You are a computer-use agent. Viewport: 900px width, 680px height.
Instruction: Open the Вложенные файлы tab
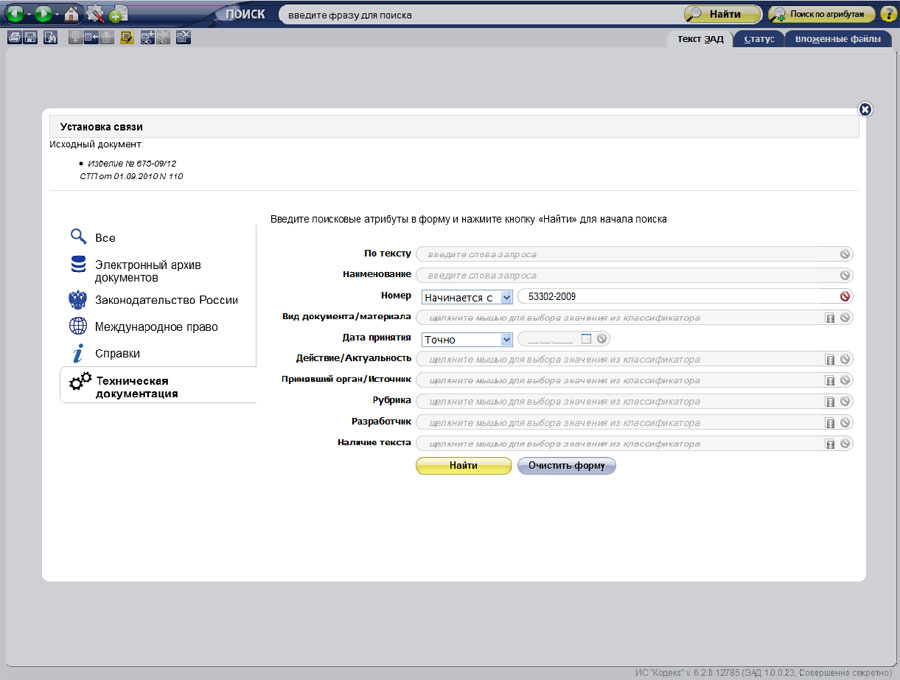(837, 39)
